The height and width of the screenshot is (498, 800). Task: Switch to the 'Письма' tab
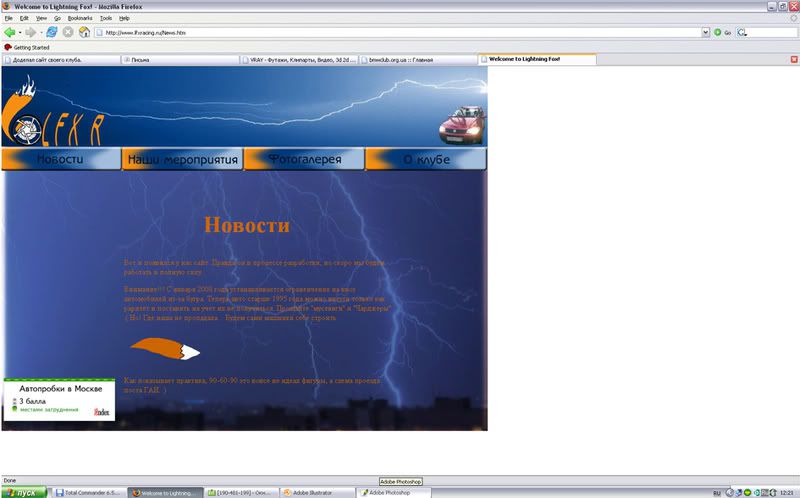[180, 60]
